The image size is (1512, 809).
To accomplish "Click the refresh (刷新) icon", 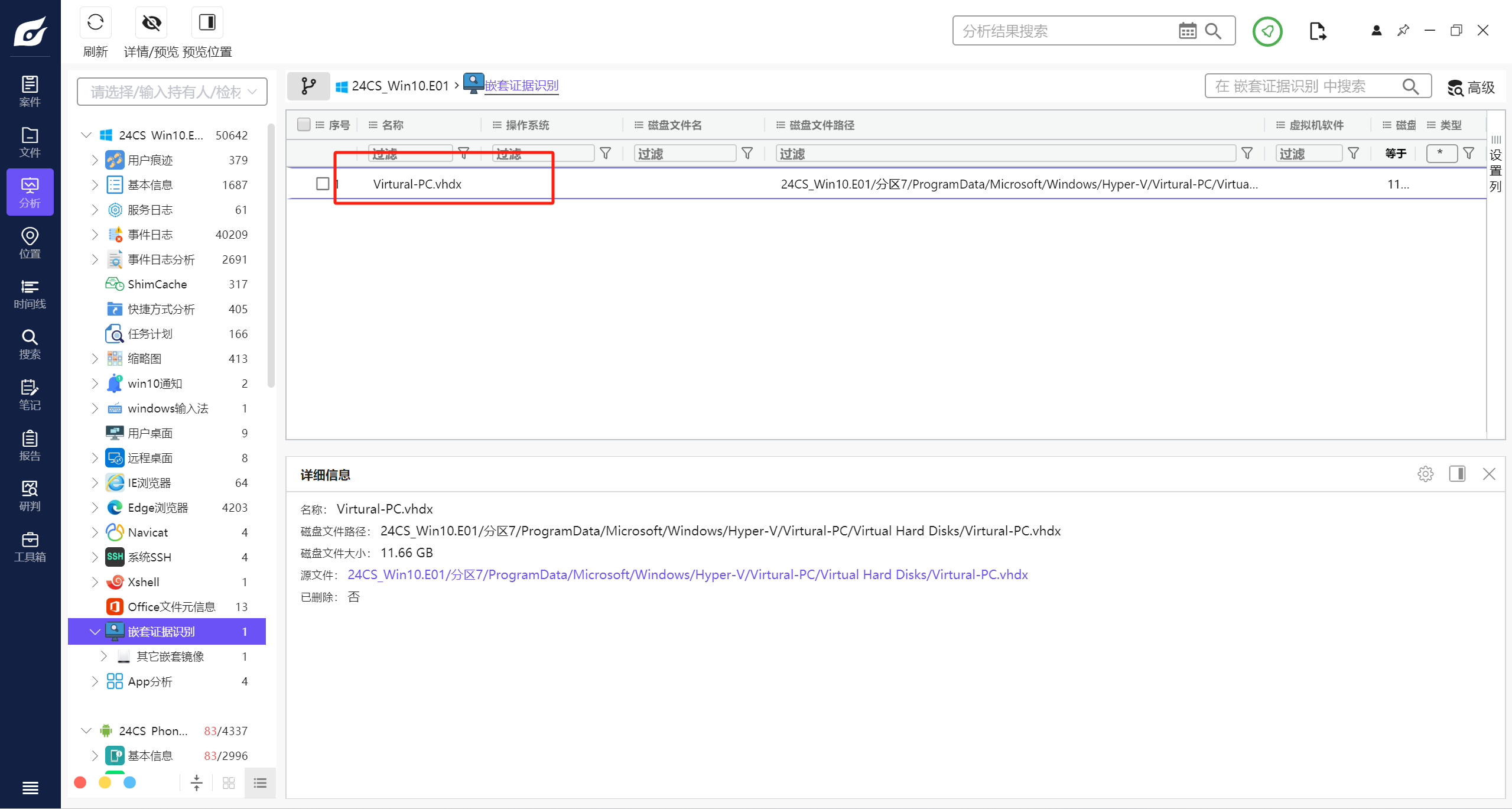I will pos(95,23).
